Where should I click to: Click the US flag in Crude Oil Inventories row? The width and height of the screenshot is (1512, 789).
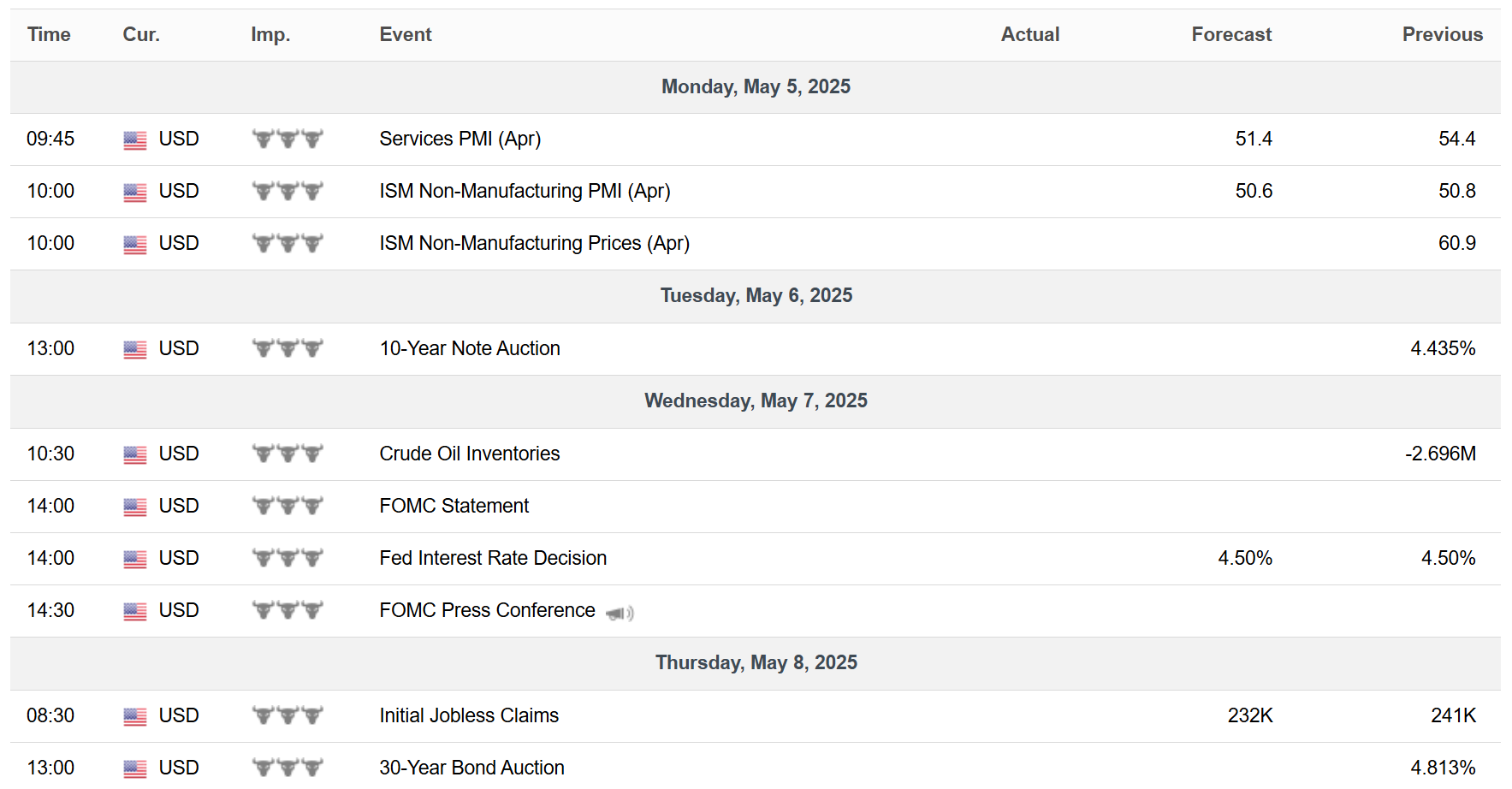coord(135,455)
